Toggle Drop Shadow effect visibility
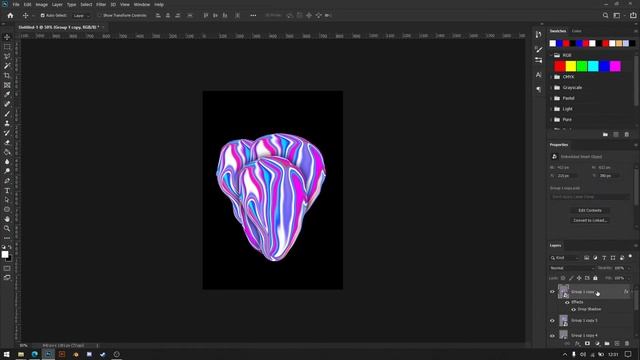Viewport: 640px width, 360px height. (573, 309)
